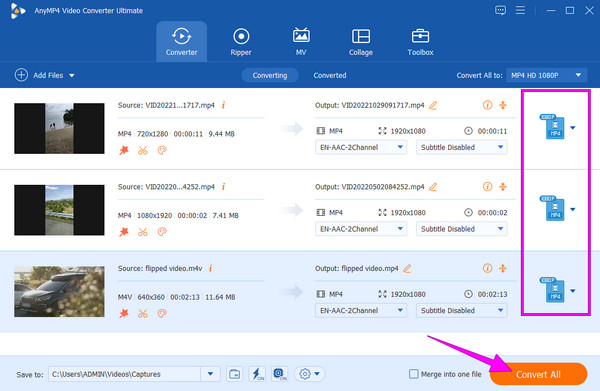Rename output VID20220502084252.mp4 with pencil icon
Image resolution: width=600 pixels, height=391 pixels.
tap(433, 187)
